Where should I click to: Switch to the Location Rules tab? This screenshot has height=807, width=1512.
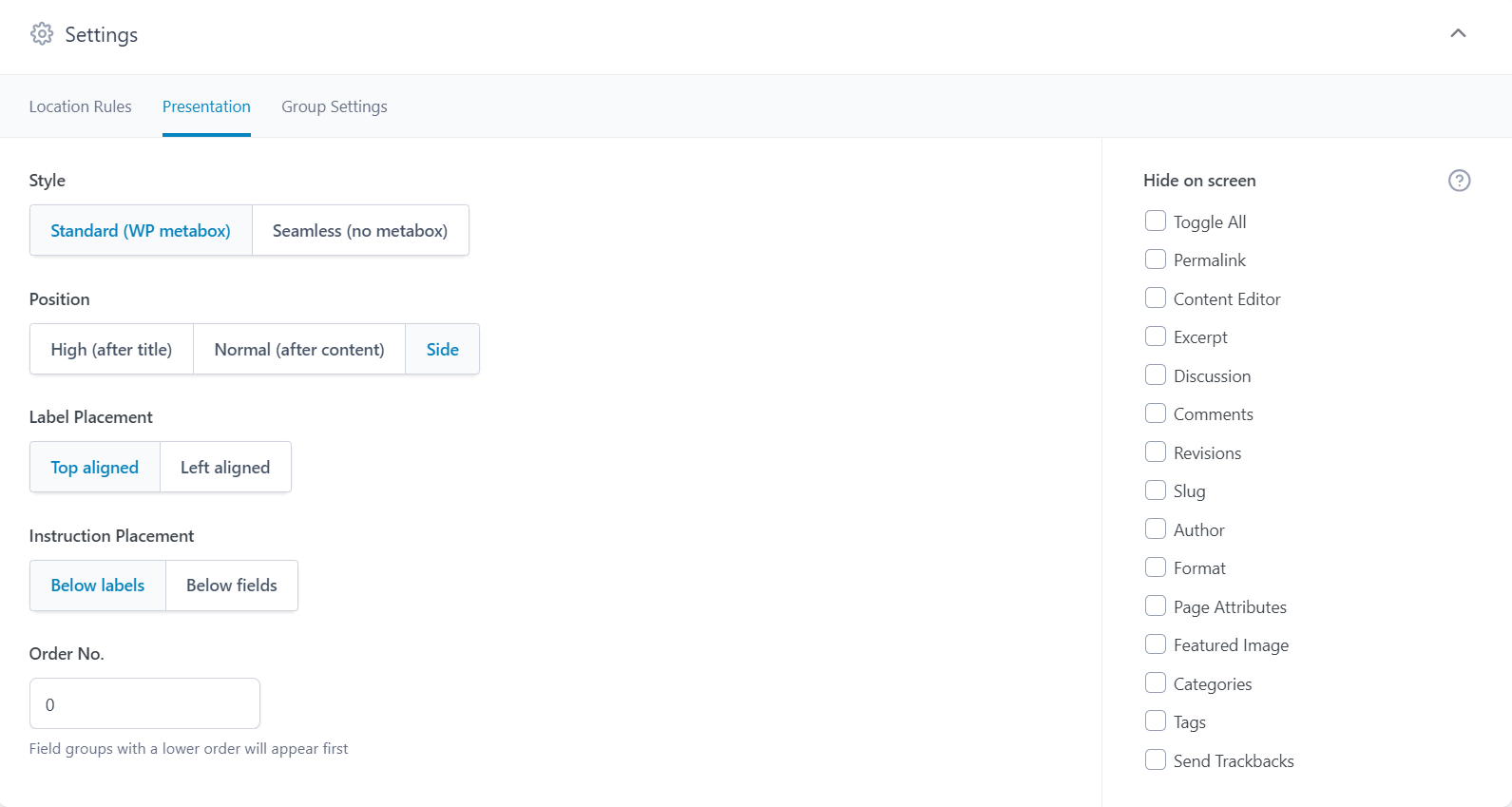point(81,106)
